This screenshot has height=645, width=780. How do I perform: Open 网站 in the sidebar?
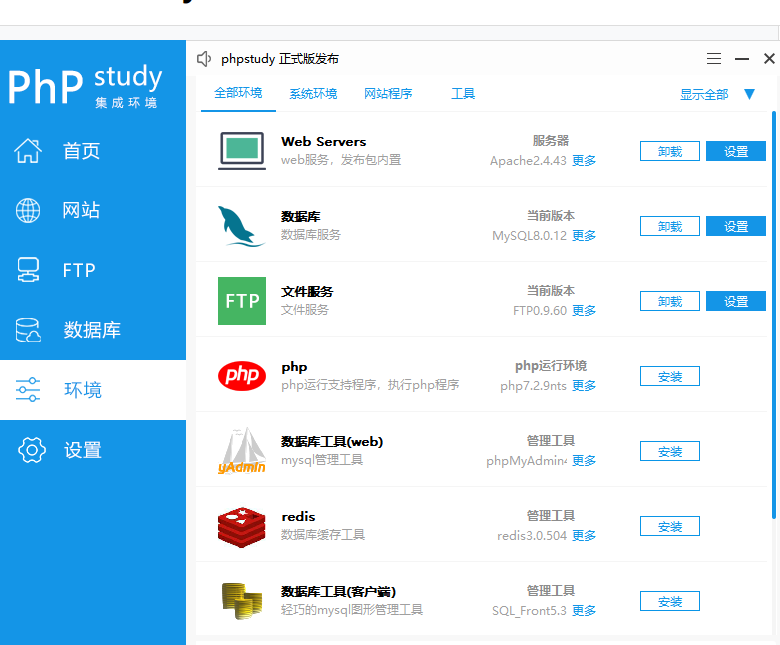pyautogui.click(x=93, y=210)
